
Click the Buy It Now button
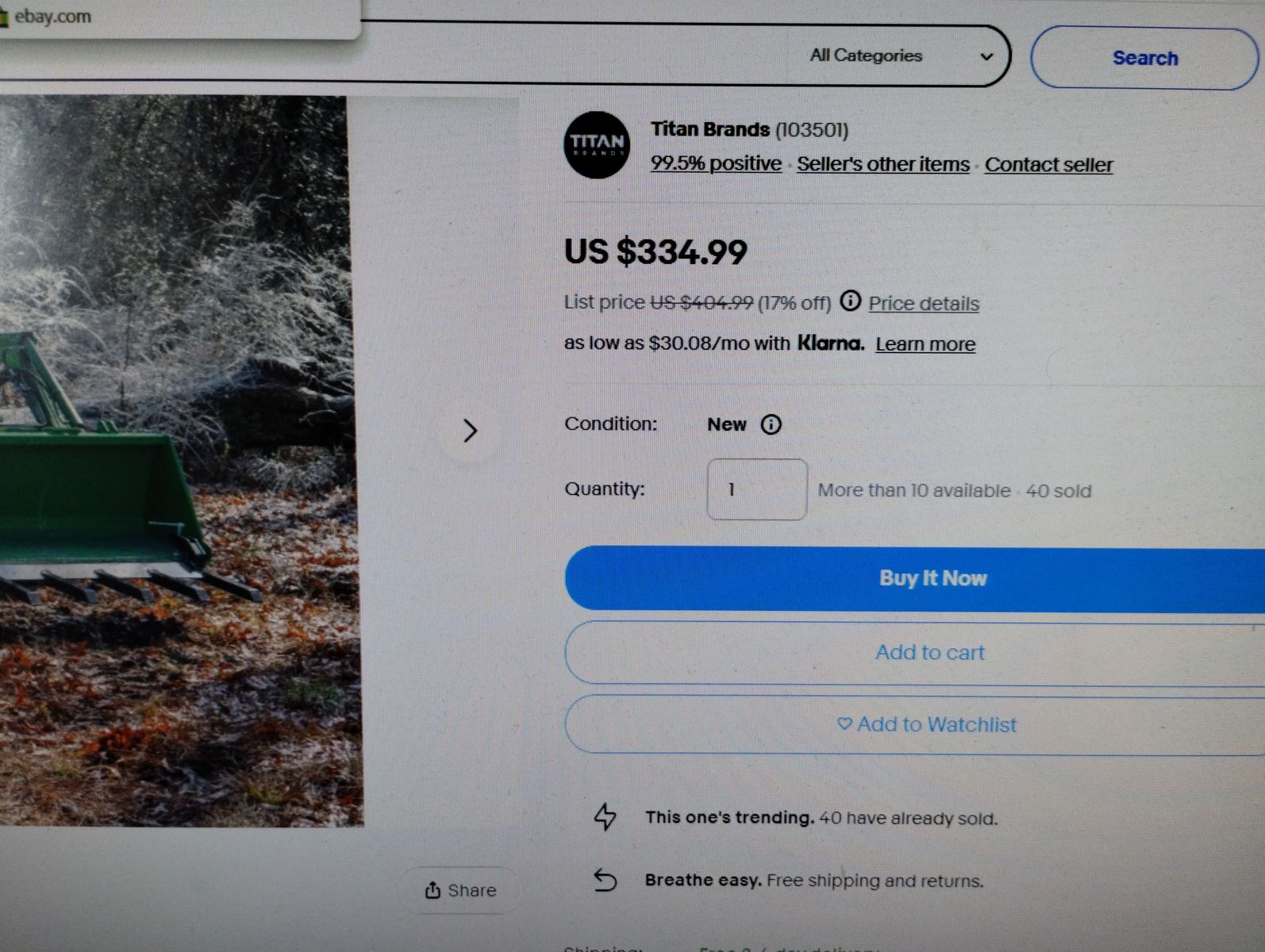tap(932, 578)
